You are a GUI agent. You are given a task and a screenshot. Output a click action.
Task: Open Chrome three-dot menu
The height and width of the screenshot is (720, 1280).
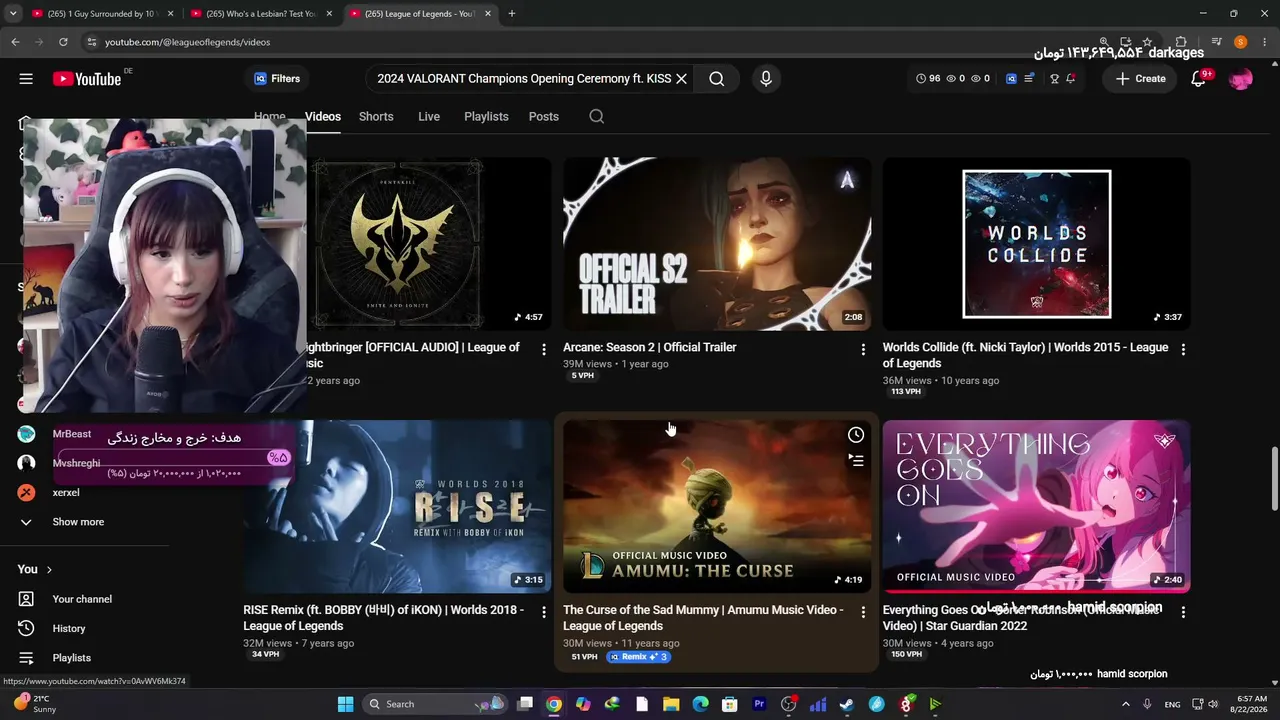click(x=1263, y=42)
